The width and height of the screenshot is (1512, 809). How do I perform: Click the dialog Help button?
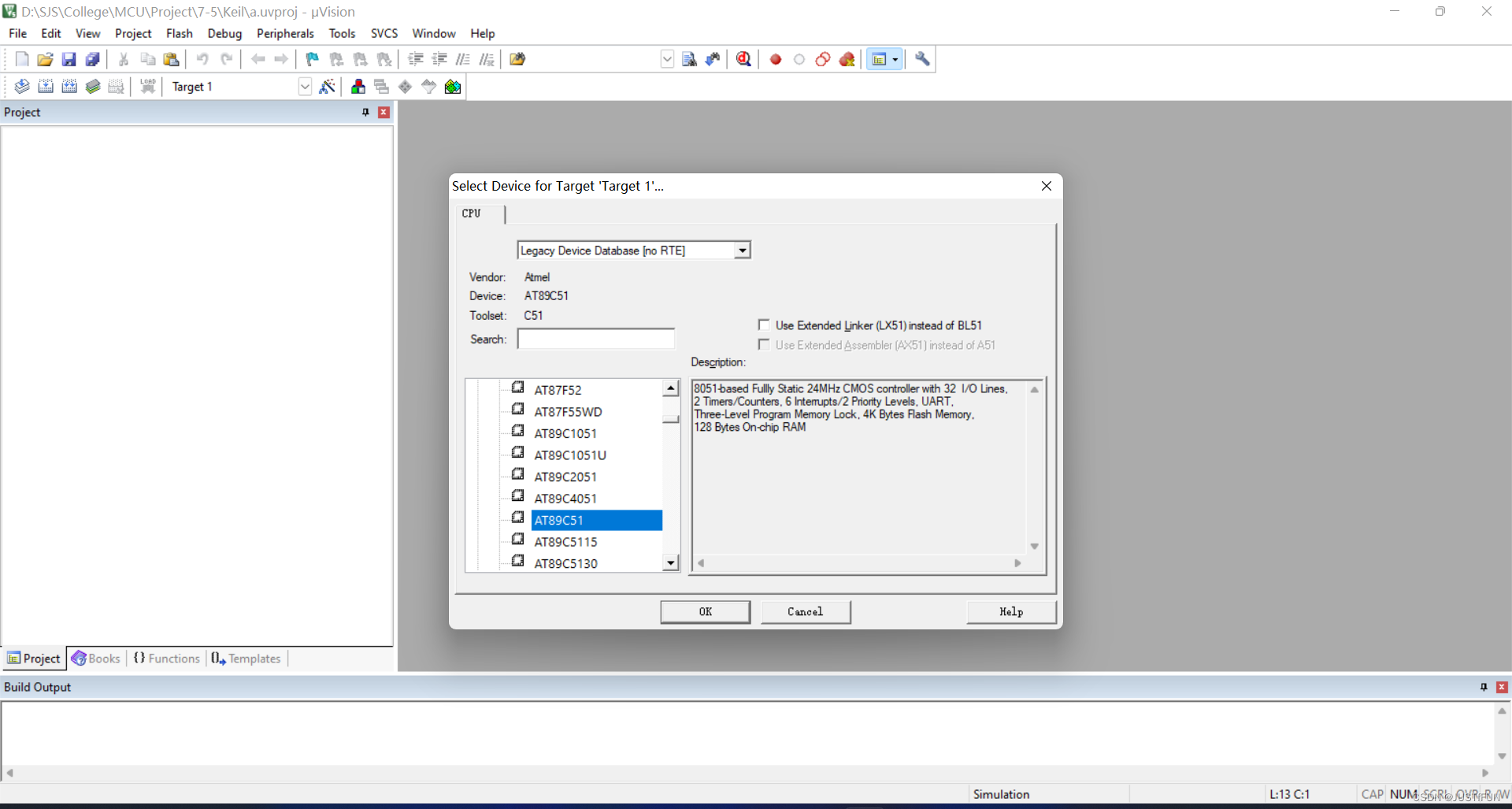point(1011,612)
